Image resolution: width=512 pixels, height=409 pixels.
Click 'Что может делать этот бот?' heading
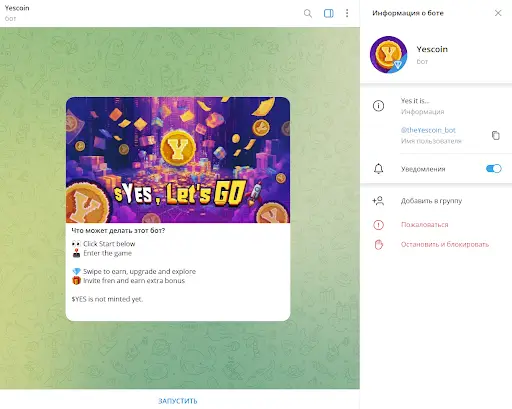click(118, 230)
